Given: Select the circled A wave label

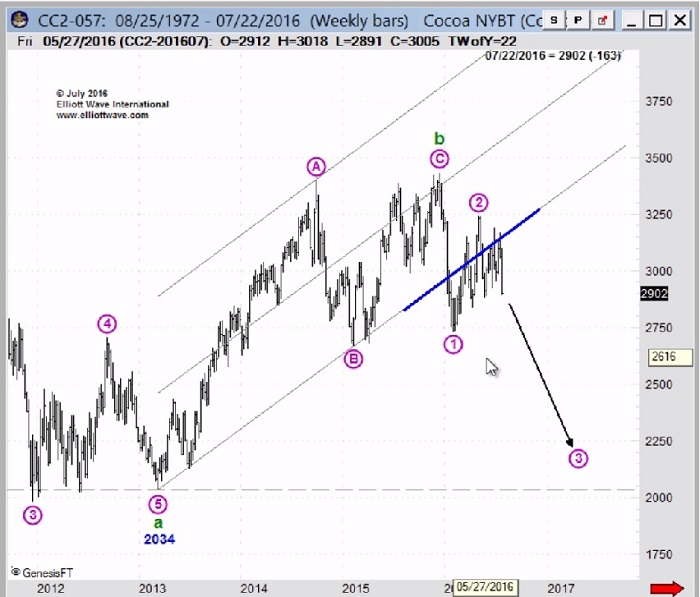Looking at the screenshot, I should point(316,167).
